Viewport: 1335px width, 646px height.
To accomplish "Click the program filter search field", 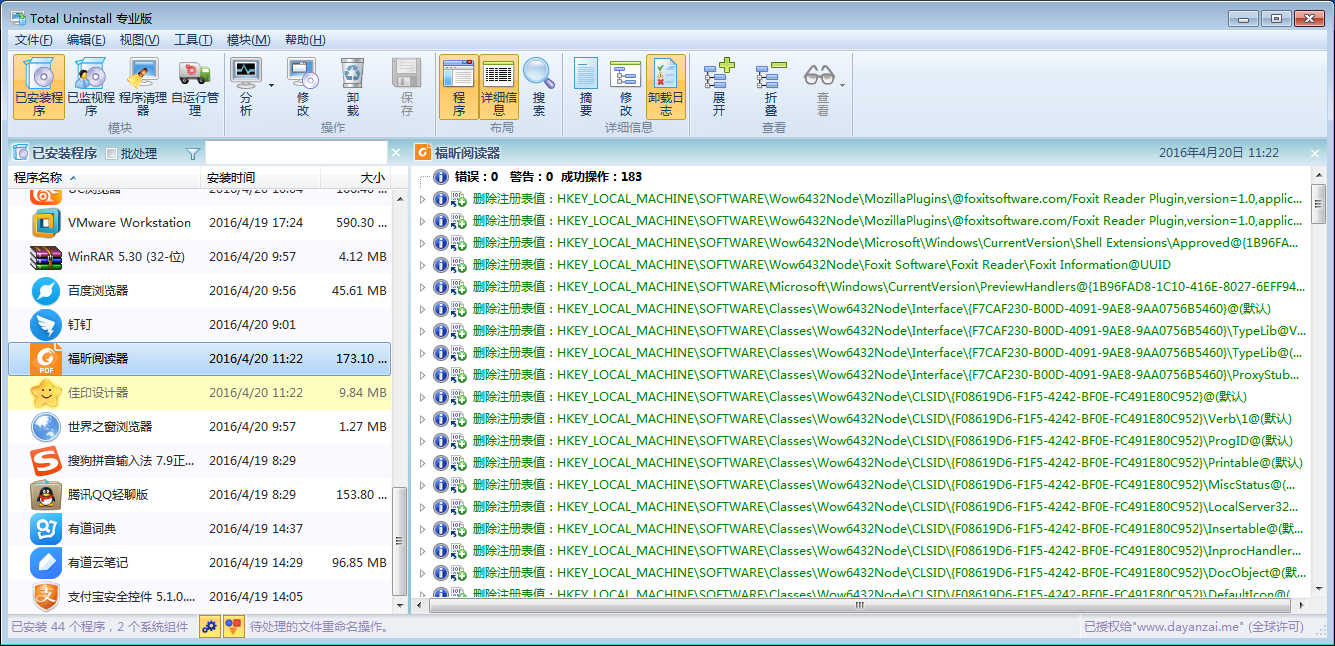I will coord(295,153).
